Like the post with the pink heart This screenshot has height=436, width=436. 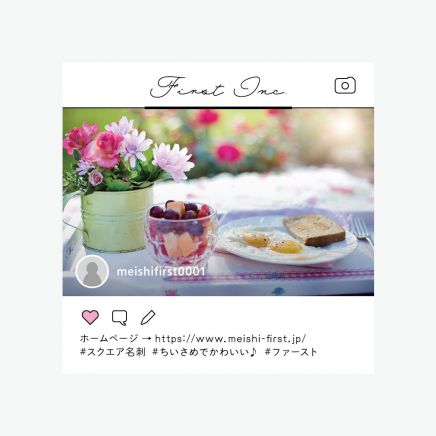pyautogui.click(x=90, y=317)
